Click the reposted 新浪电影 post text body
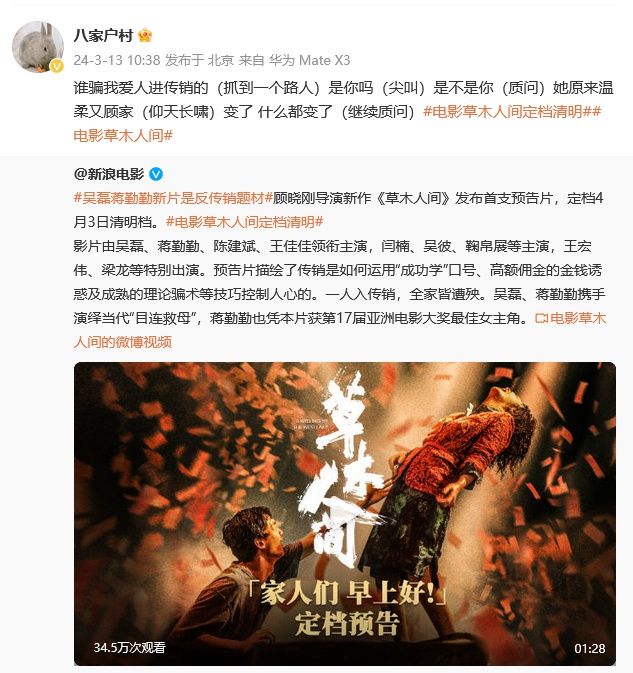Viewport: 633px width, 673px height. [339, 270]
